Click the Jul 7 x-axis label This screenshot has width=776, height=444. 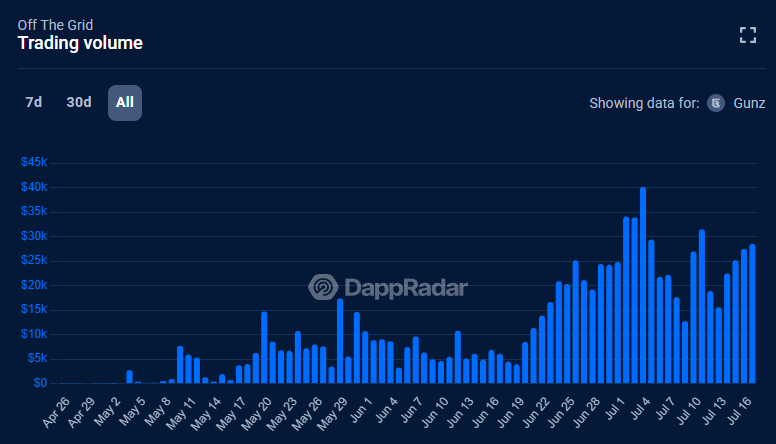coord(666,409)
